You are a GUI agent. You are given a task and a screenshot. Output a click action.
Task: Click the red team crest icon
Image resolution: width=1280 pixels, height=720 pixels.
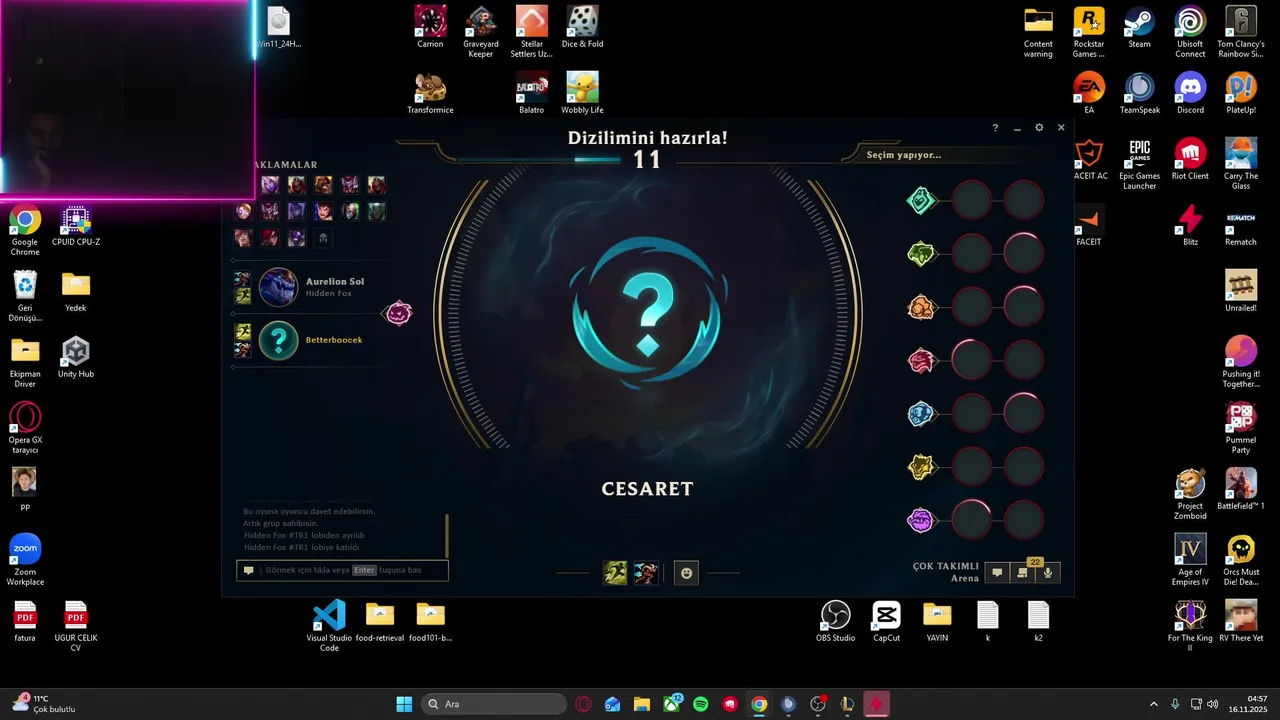[921, 360]
